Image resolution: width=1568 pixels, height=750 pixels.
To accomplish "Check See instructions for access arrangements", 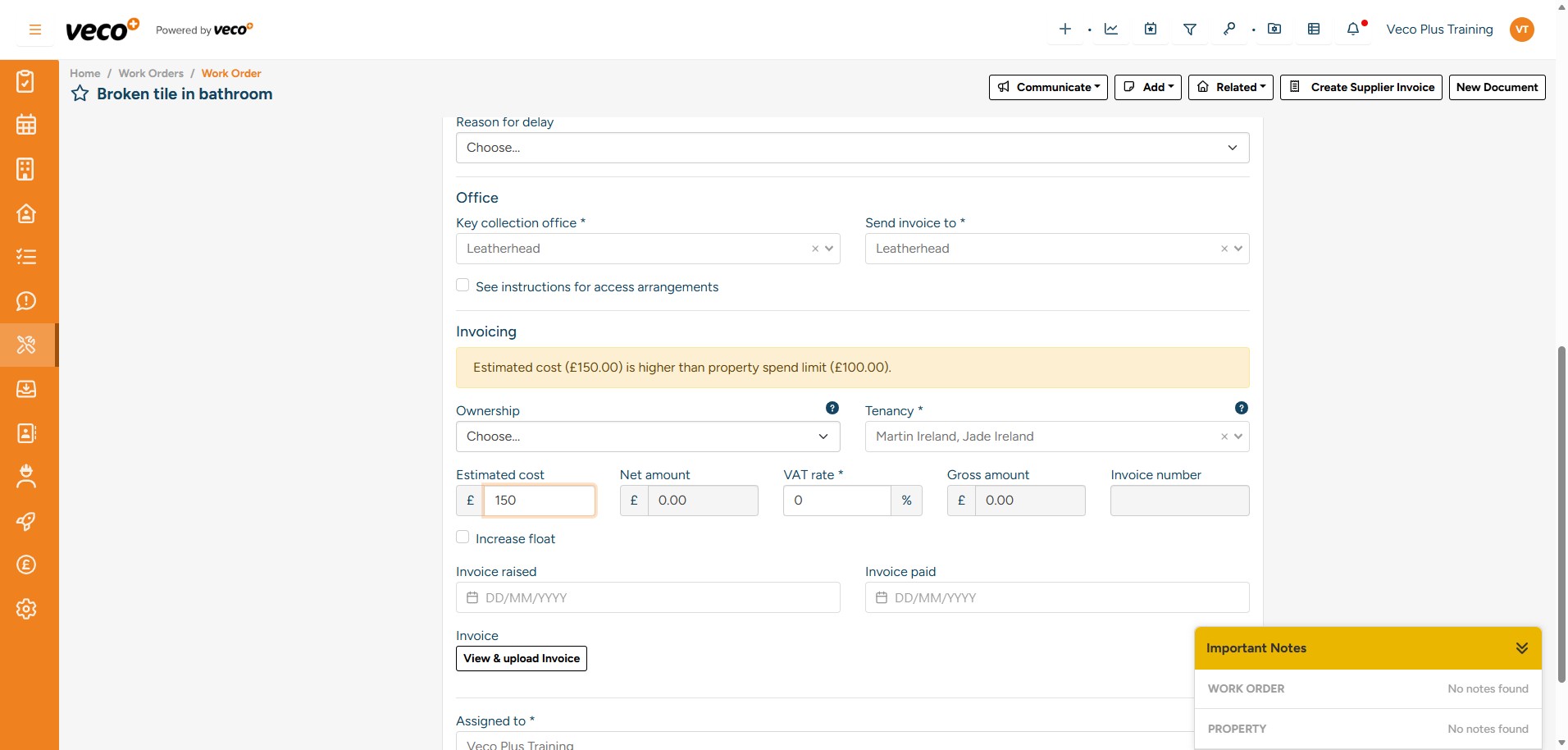I will (463, 286).
